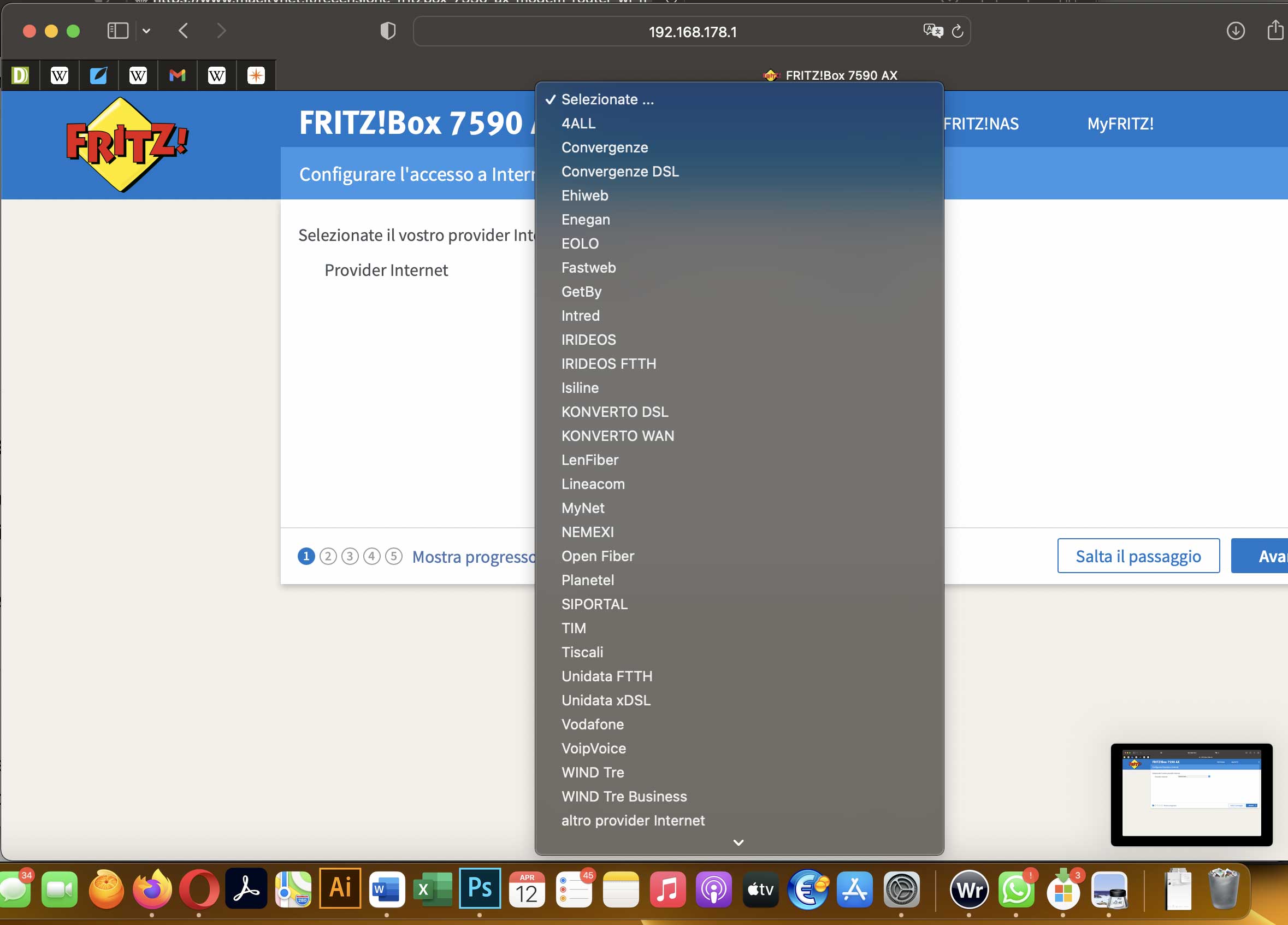Open the Gmail pinned tab

tap(177, 75)
